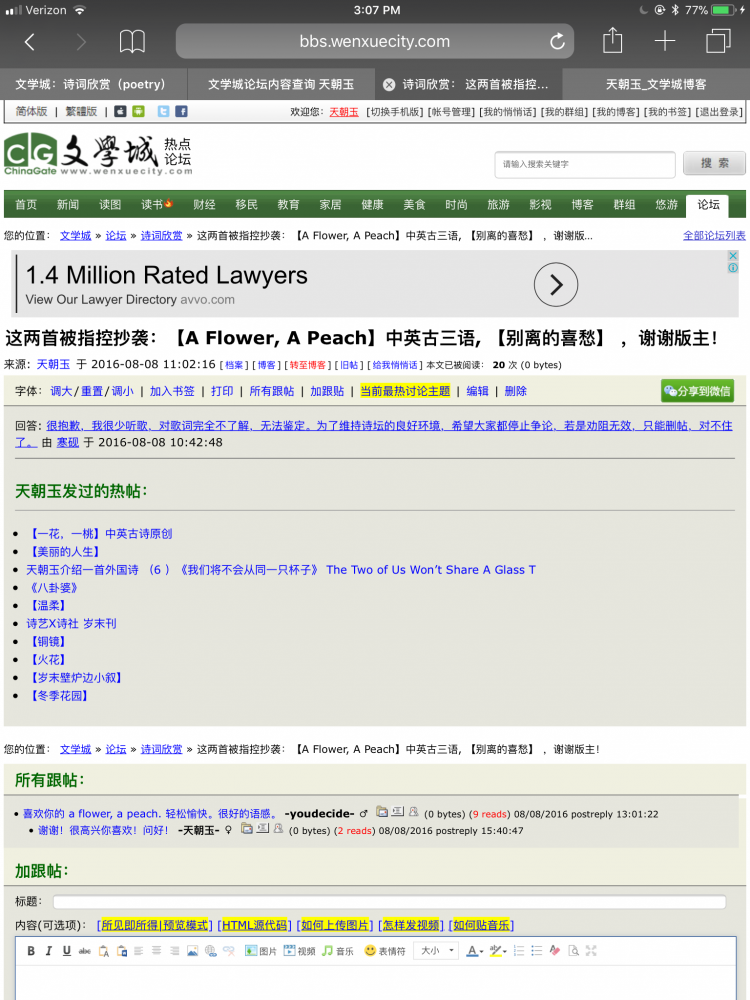
Task: Open Facebook icon in top bar
Action: pos(181,111)
